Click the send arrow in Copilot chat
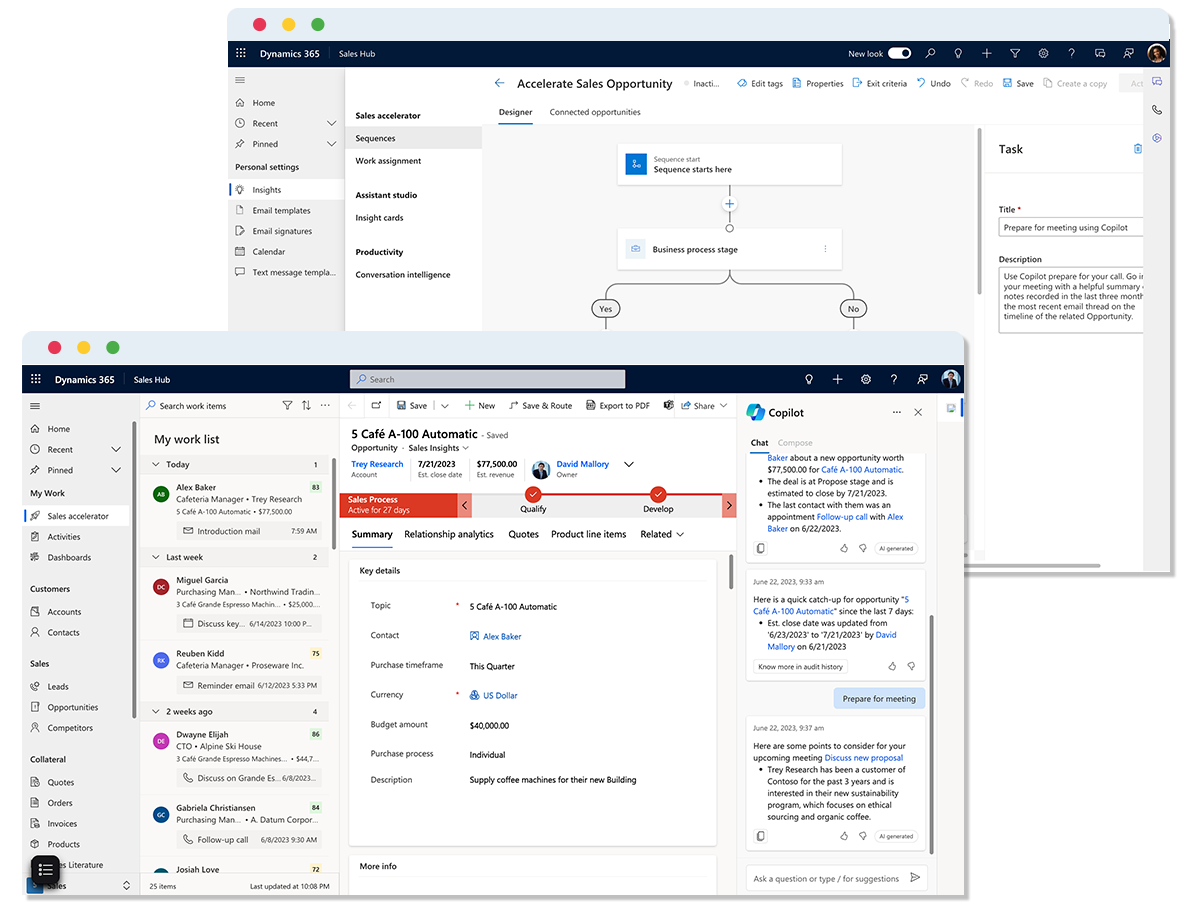This screenshot has width=1200, height=914. click(x=914, y=878)
